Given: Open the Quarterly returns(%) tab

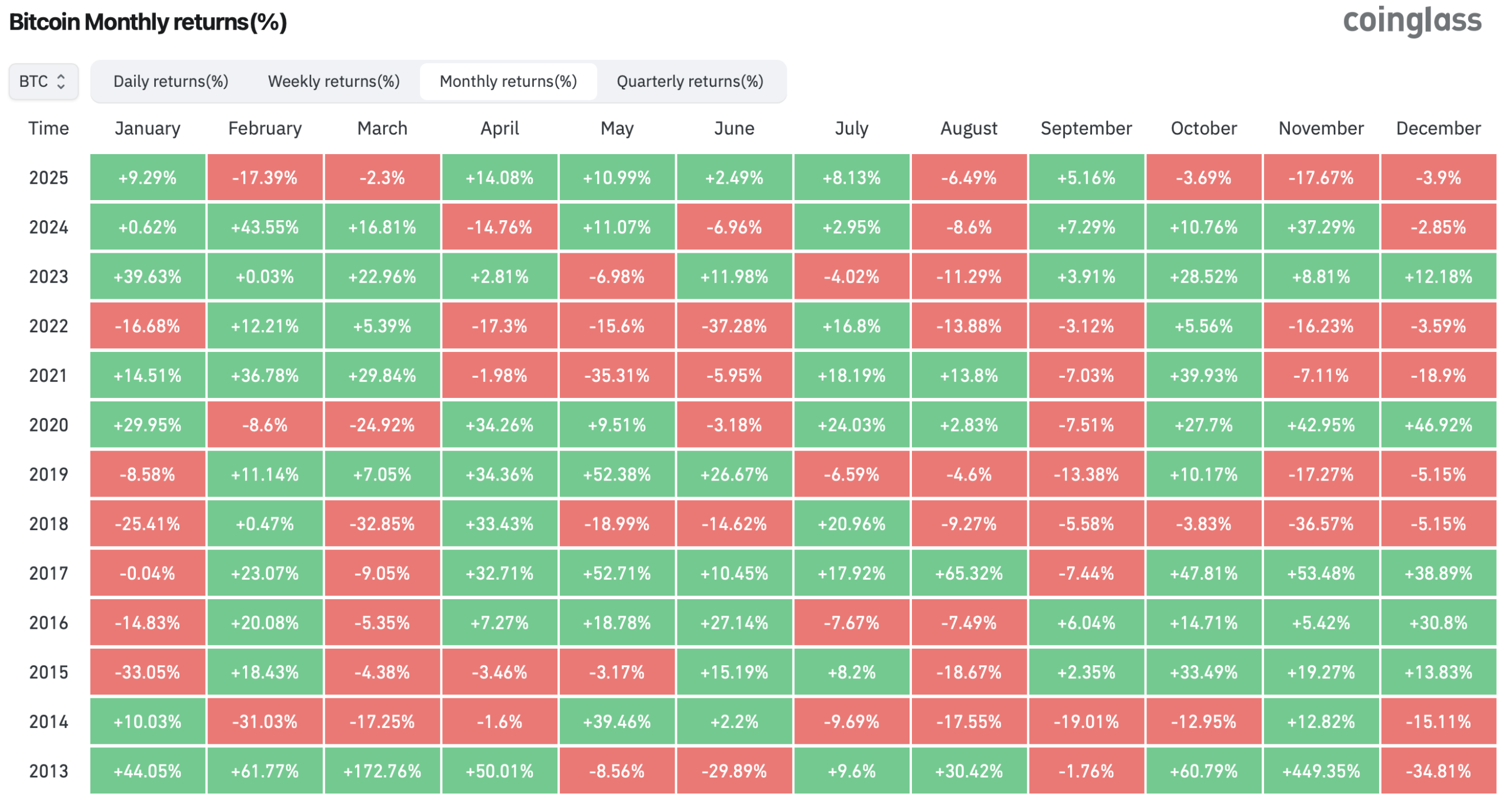Looking at the screenshot, I should (x=690, y=81).
